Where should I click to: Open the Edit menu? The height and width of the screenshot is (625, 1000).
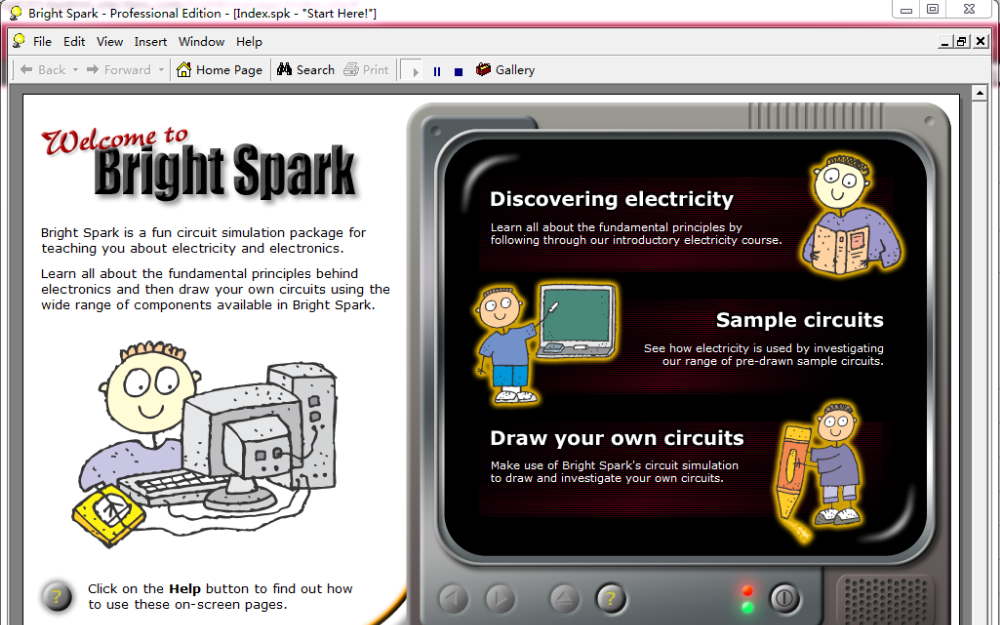pos(74,41)
